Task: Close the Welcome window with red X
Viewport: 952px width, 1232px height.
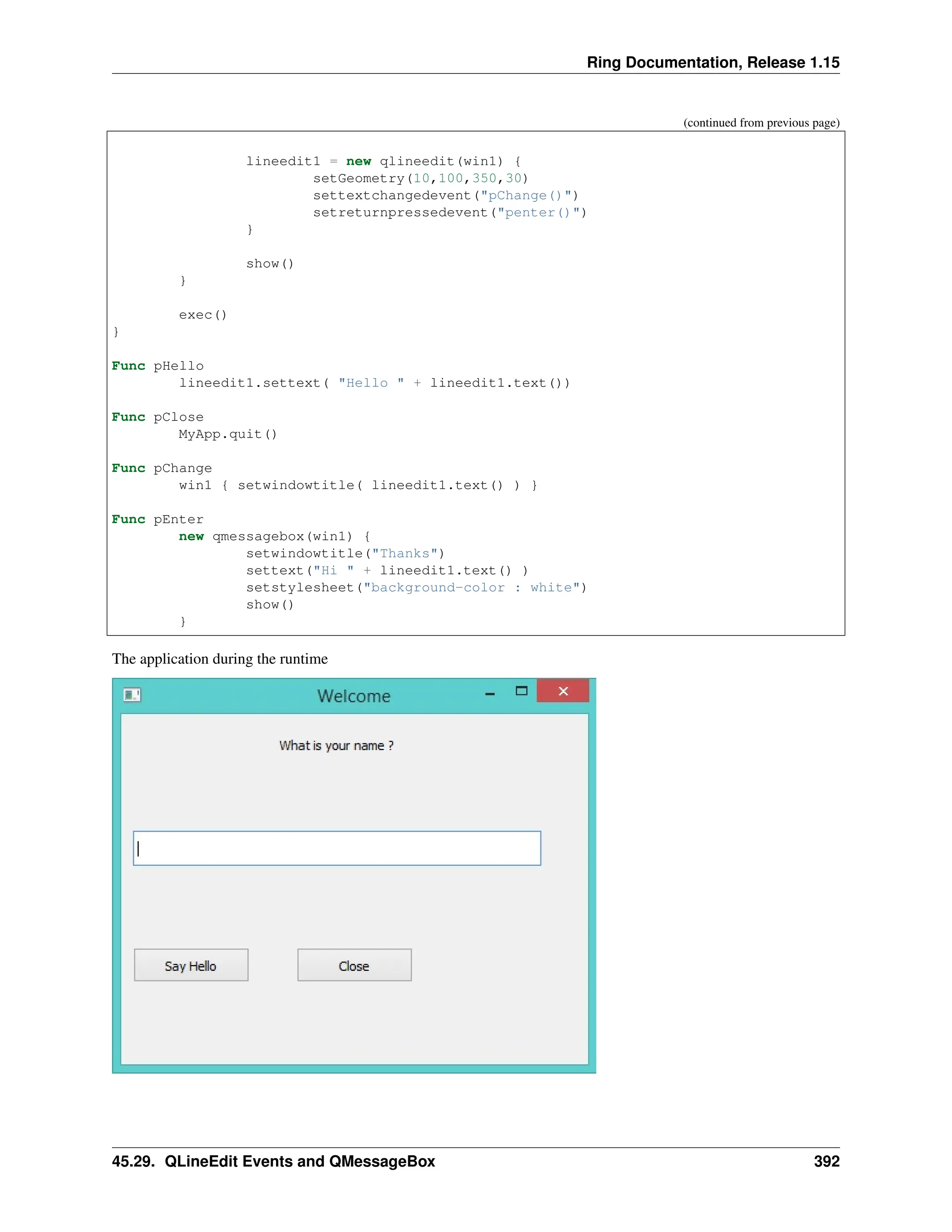Action: point(562,691)
